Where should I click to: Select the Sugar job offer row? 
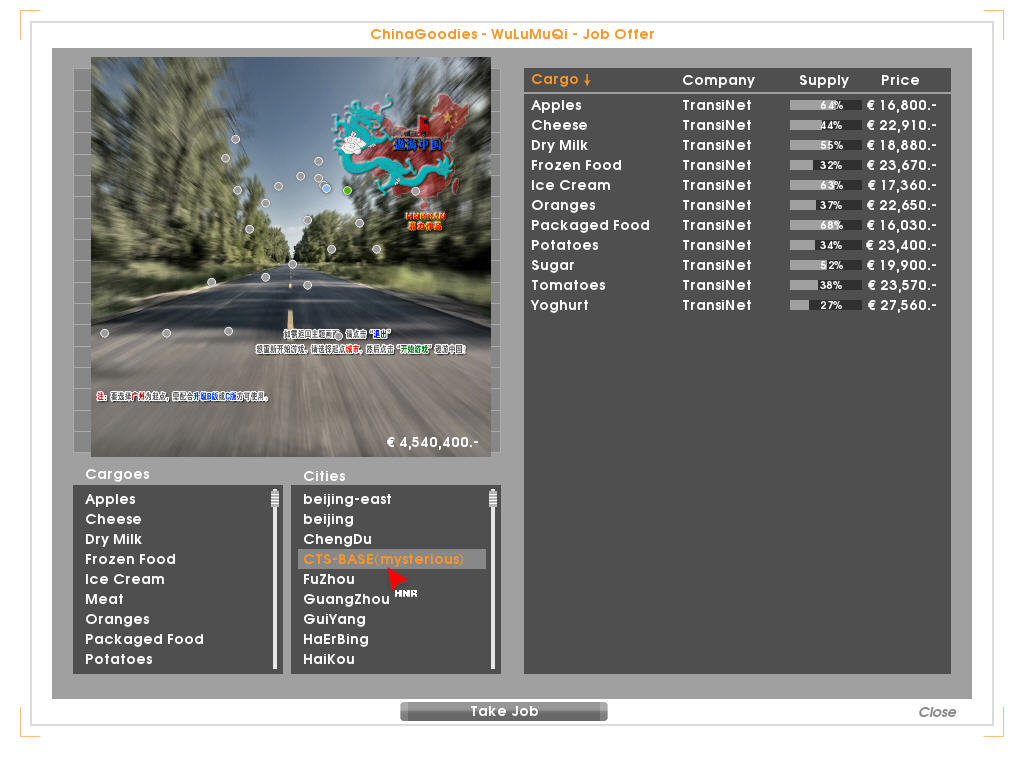pos(737,265)
